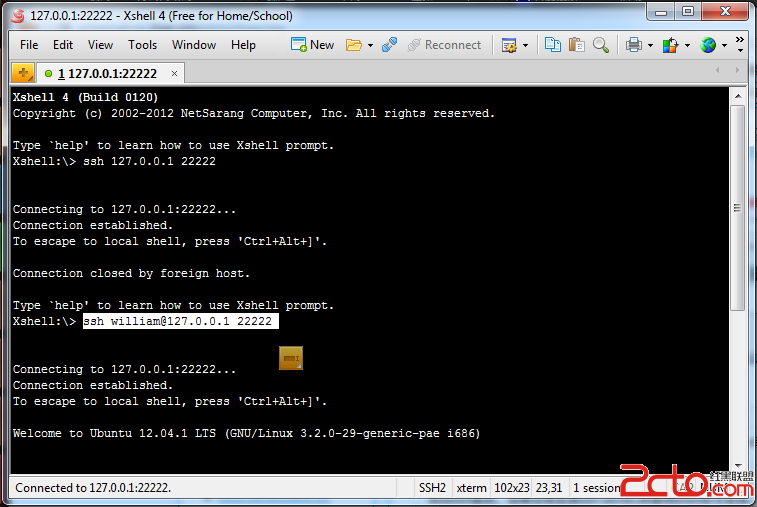Click the Copy icon in toolbar
The image size is (757, 507).
(552, 45)
